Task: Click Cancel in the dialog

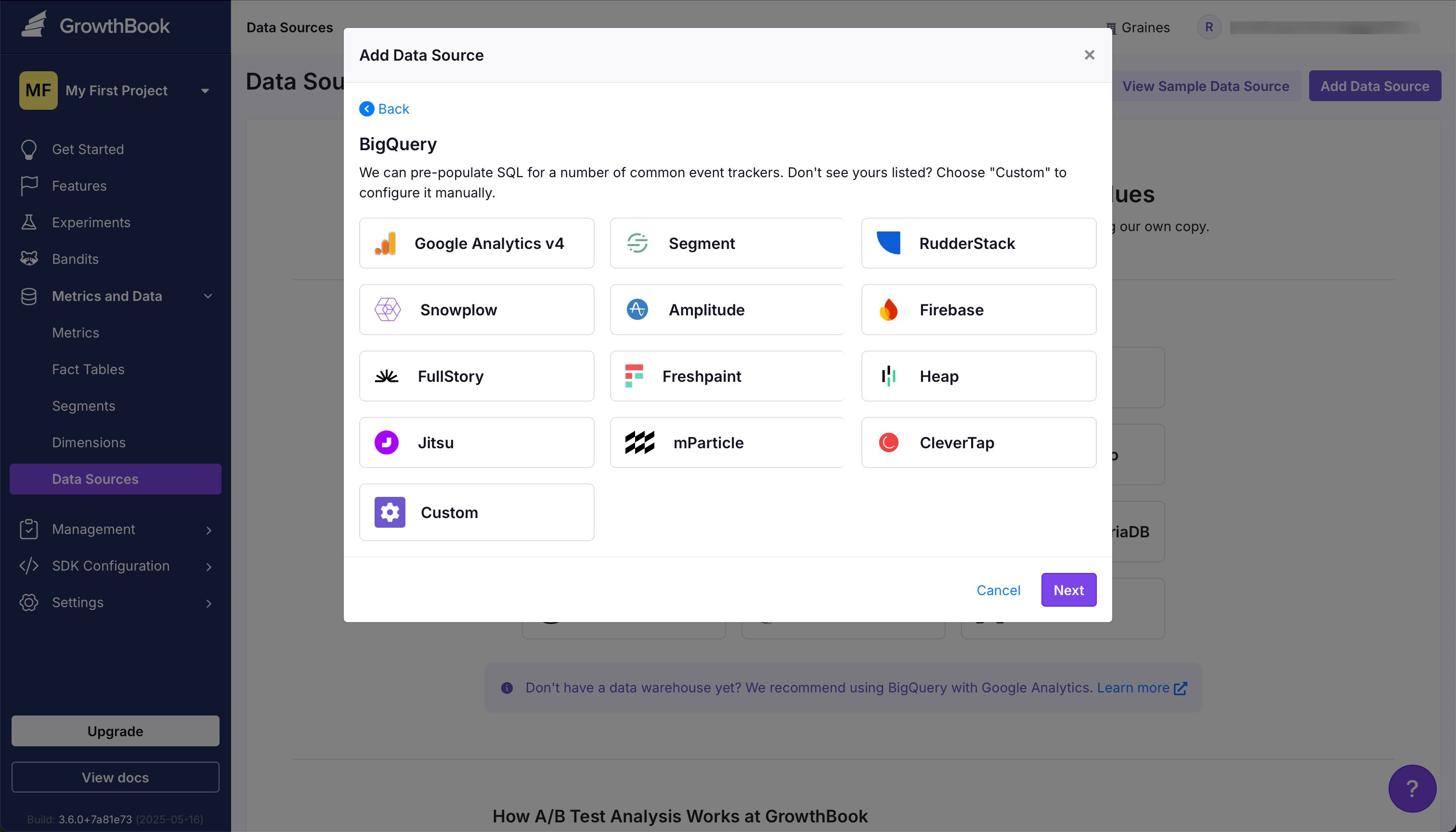Action: (998, 590)
